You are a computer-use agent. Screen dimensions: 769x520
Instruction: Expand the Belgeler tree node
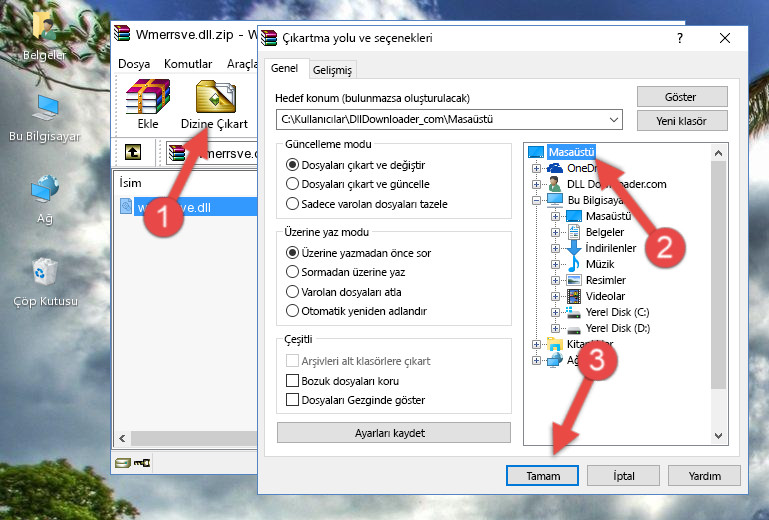pos(555,232)
